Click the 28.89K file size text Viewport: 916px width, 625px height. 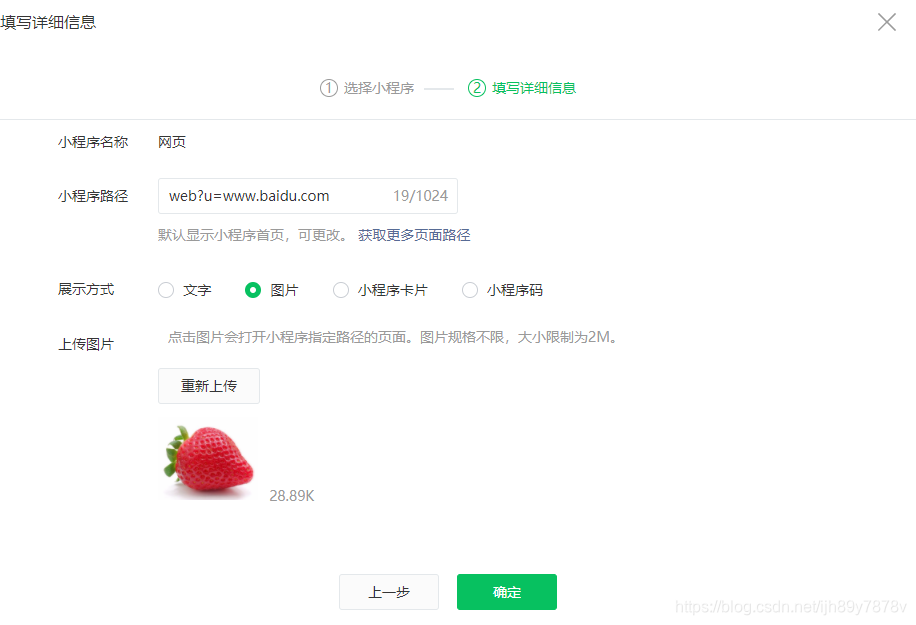[x=292, y=496]
